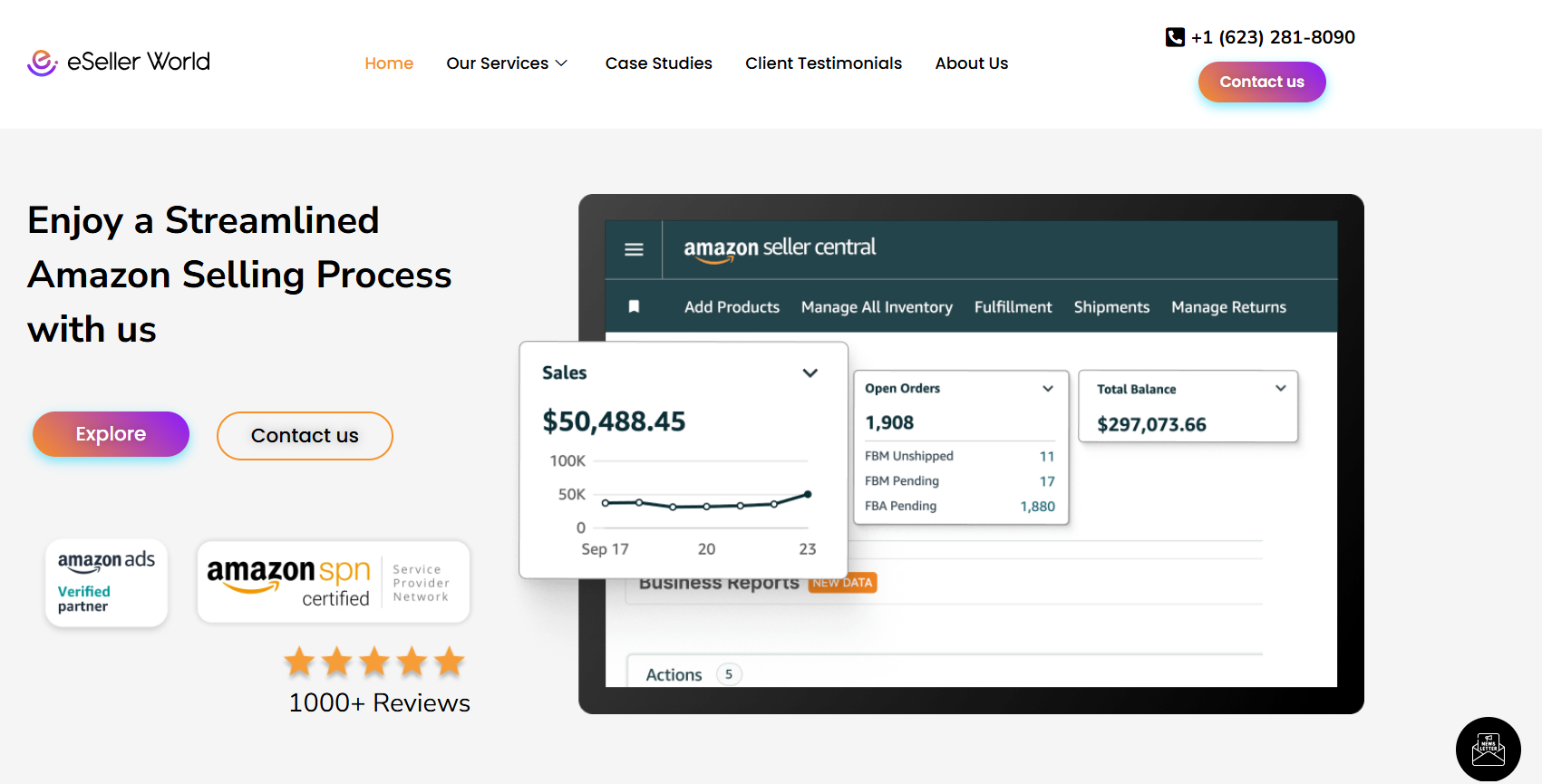Click the Amazon SPN certified badge
The height and width of the screenshot is (784, 1542).
334,582
